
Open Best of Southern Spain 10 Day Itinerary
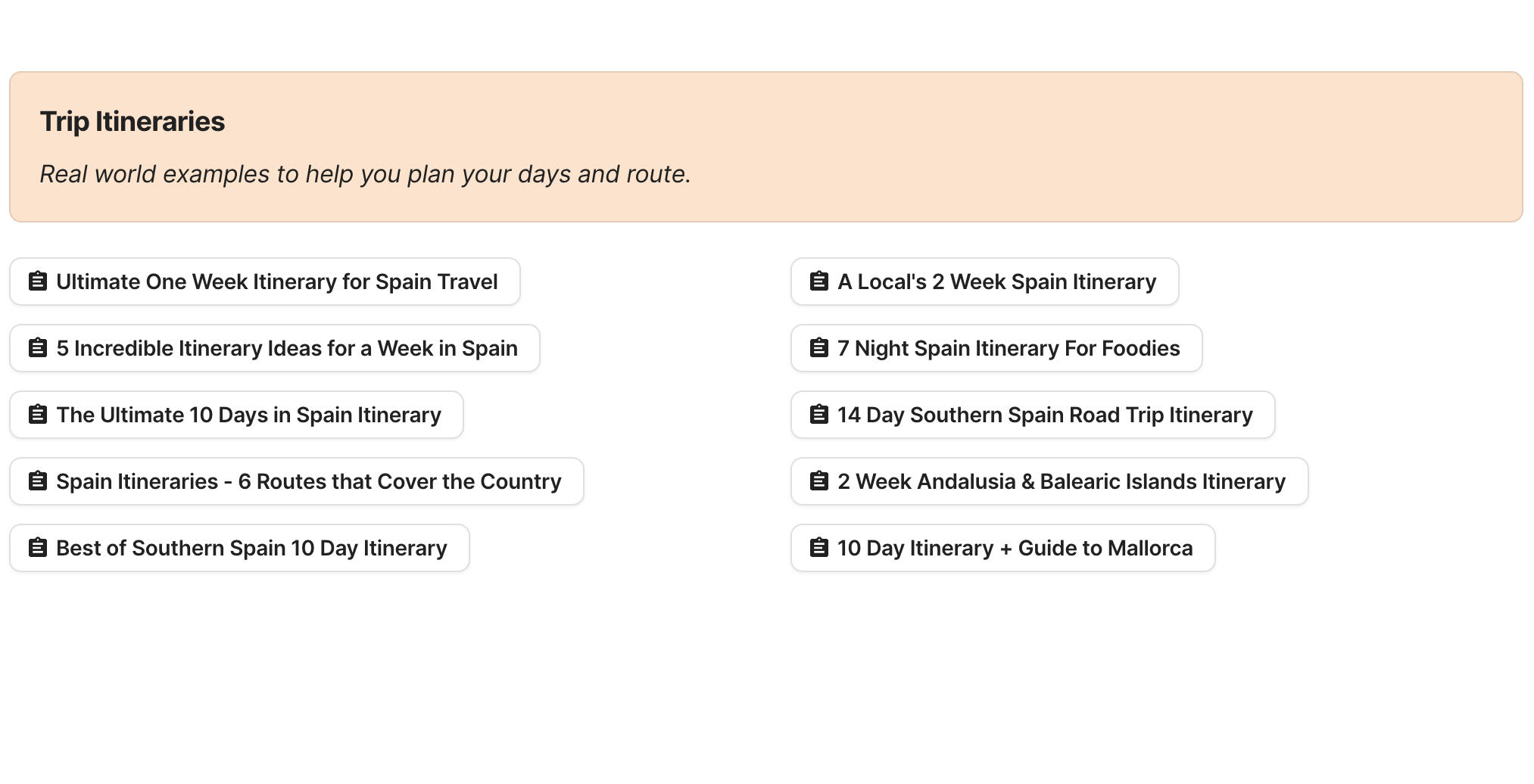[239, 547]
